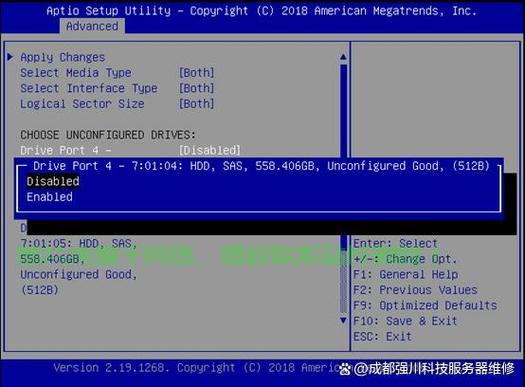Click the Apply Changes arrow marker
Image resolution: width=525 pixels, height=387 pixels.
(x=10, y=57)
